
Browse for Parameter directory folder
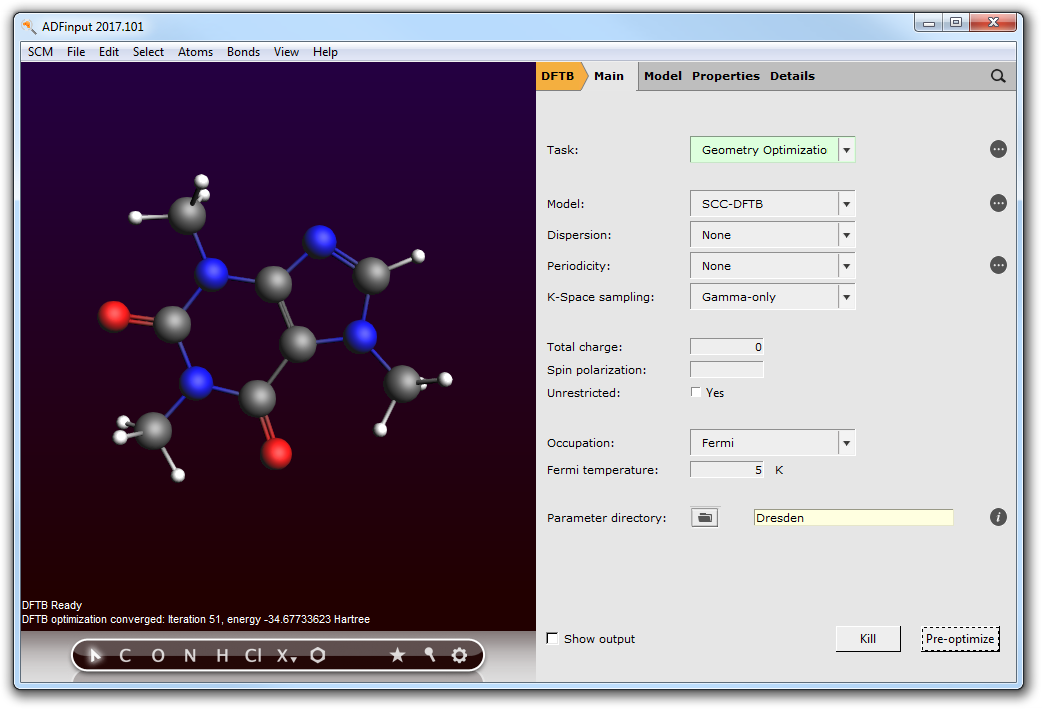(704, 517)
